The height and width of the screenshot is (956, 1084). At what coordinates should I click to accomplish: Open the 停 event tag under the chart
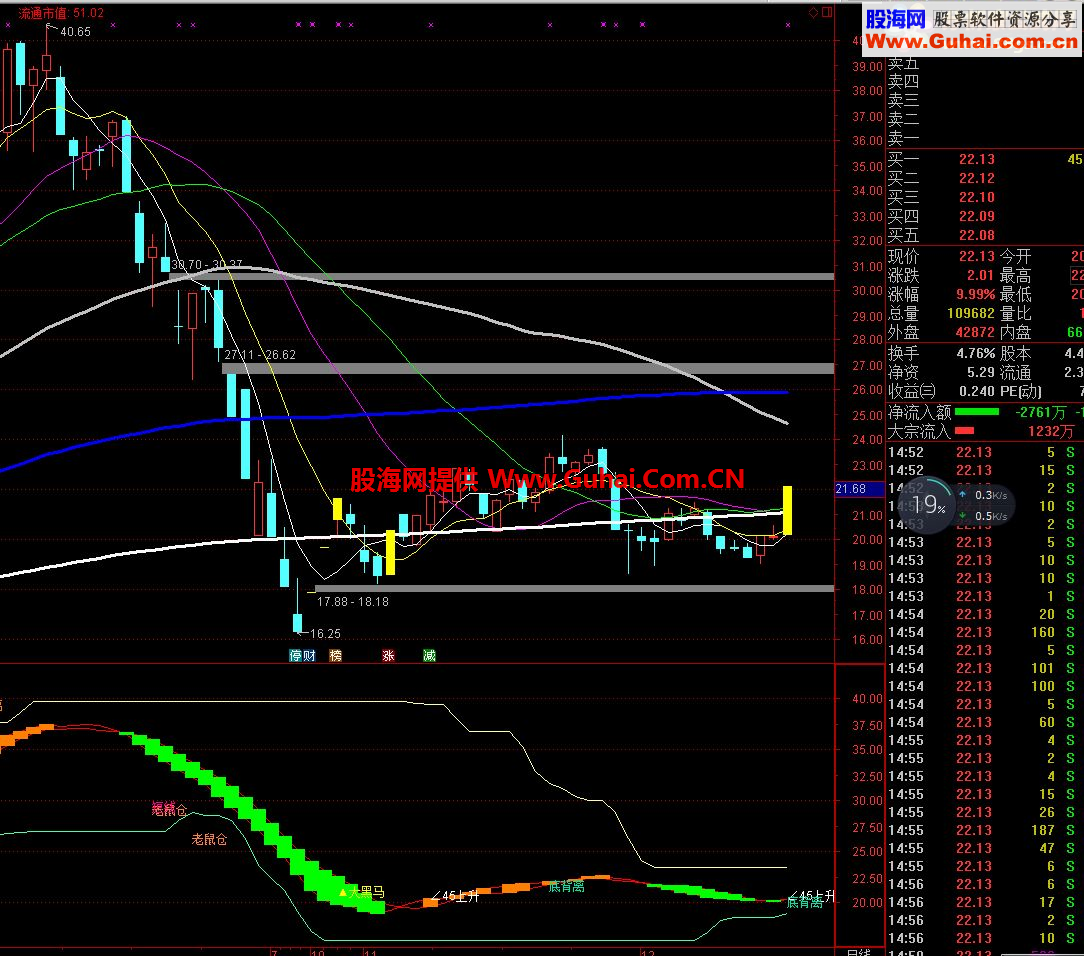coord(296,655)
